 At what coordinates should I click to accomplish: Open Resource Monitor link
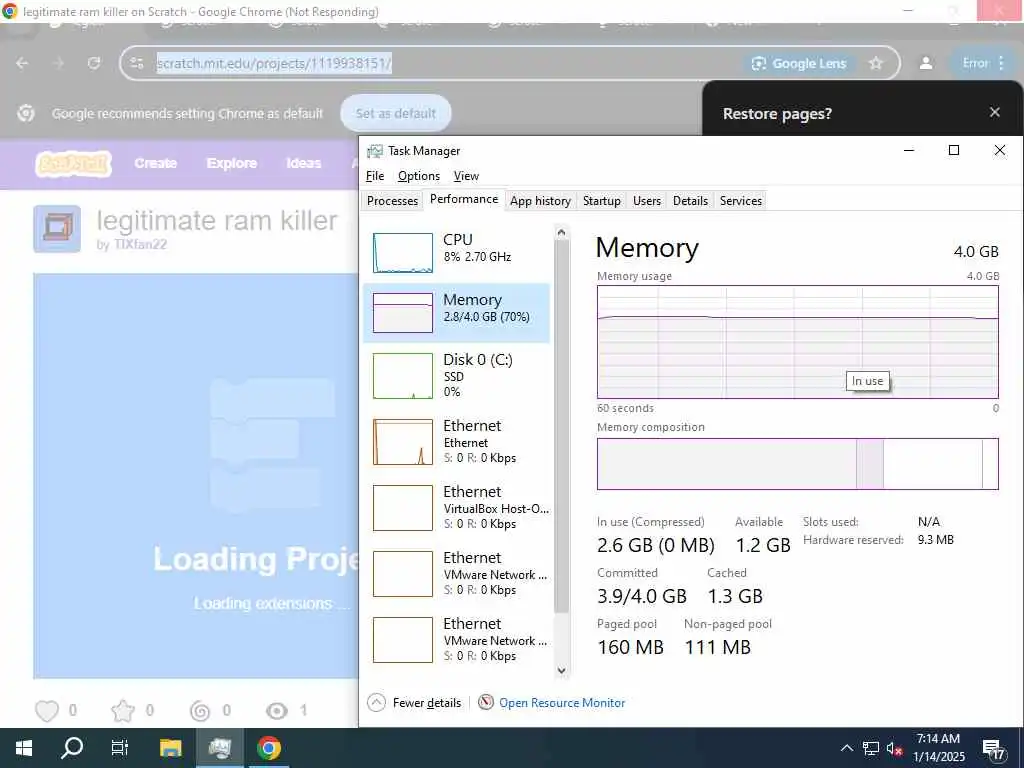(x=562, y=703)
